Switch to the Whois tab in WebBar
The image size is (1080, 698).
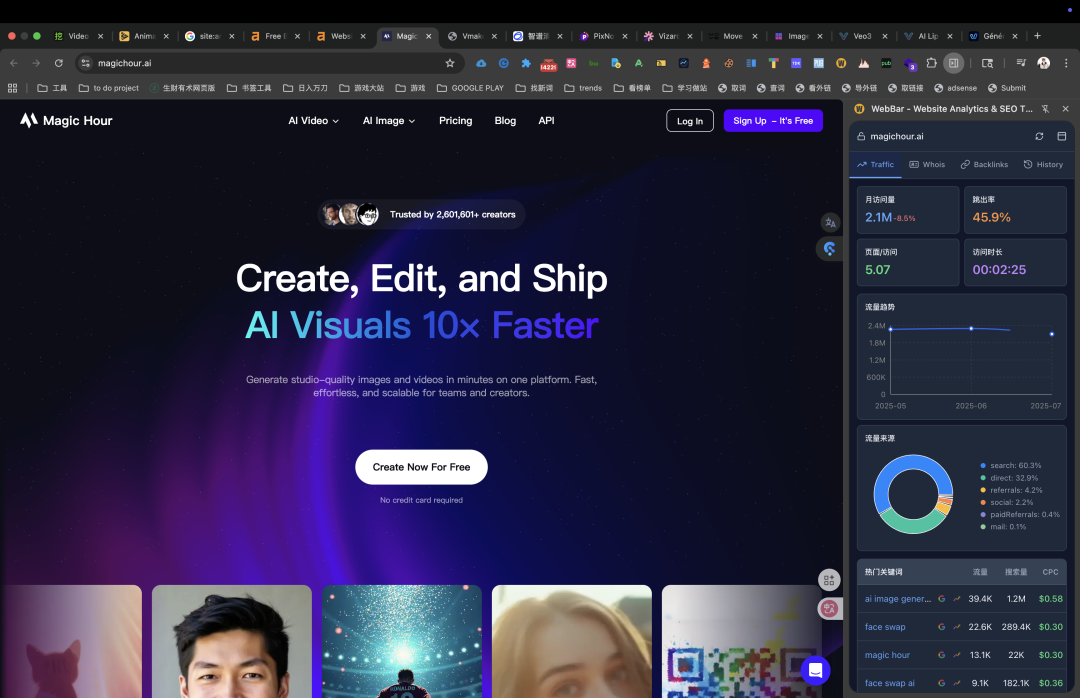(x=927, y=165)
